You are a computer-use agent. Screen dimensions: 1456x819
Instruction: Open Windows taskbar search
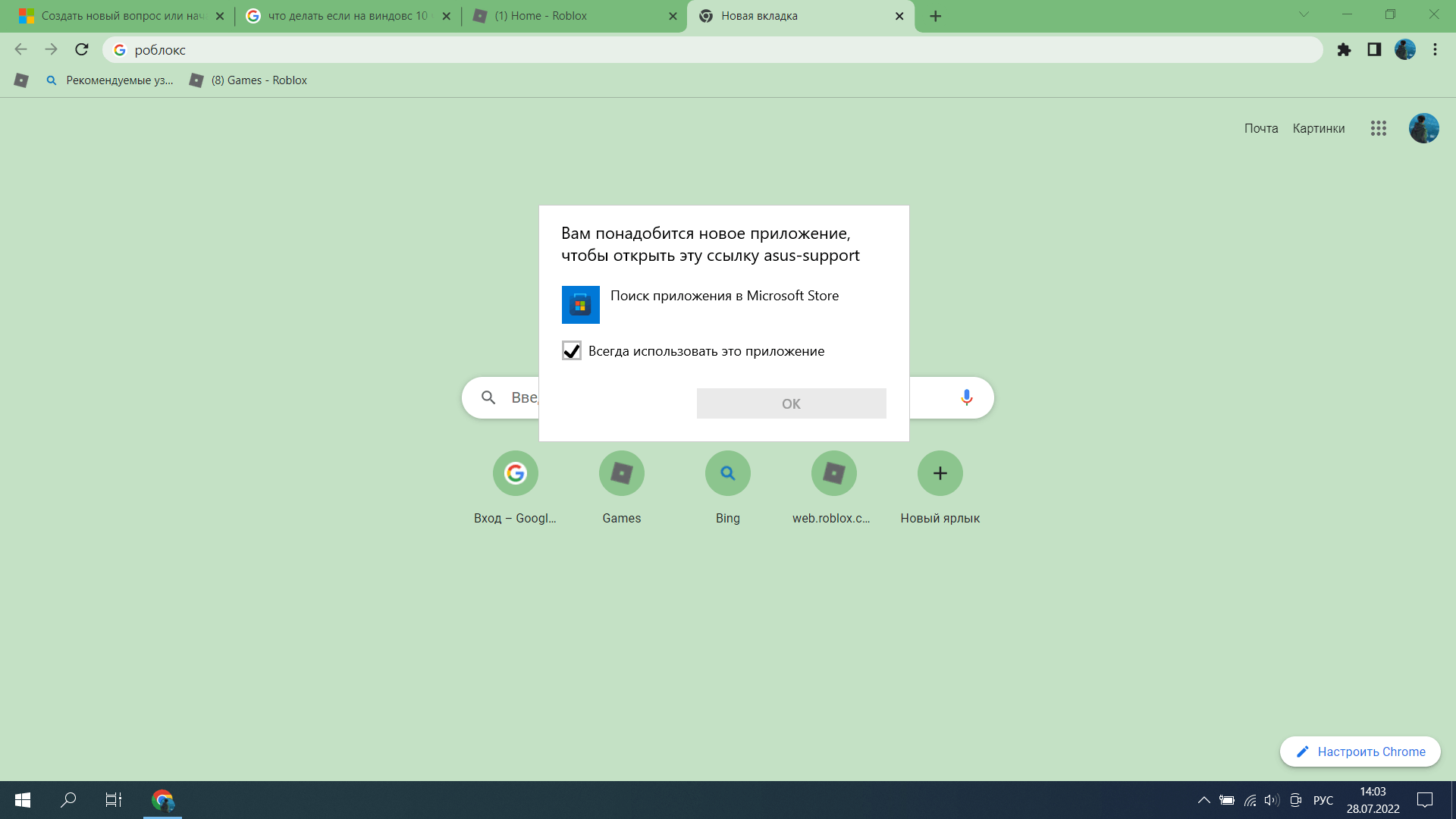[68, 800]
